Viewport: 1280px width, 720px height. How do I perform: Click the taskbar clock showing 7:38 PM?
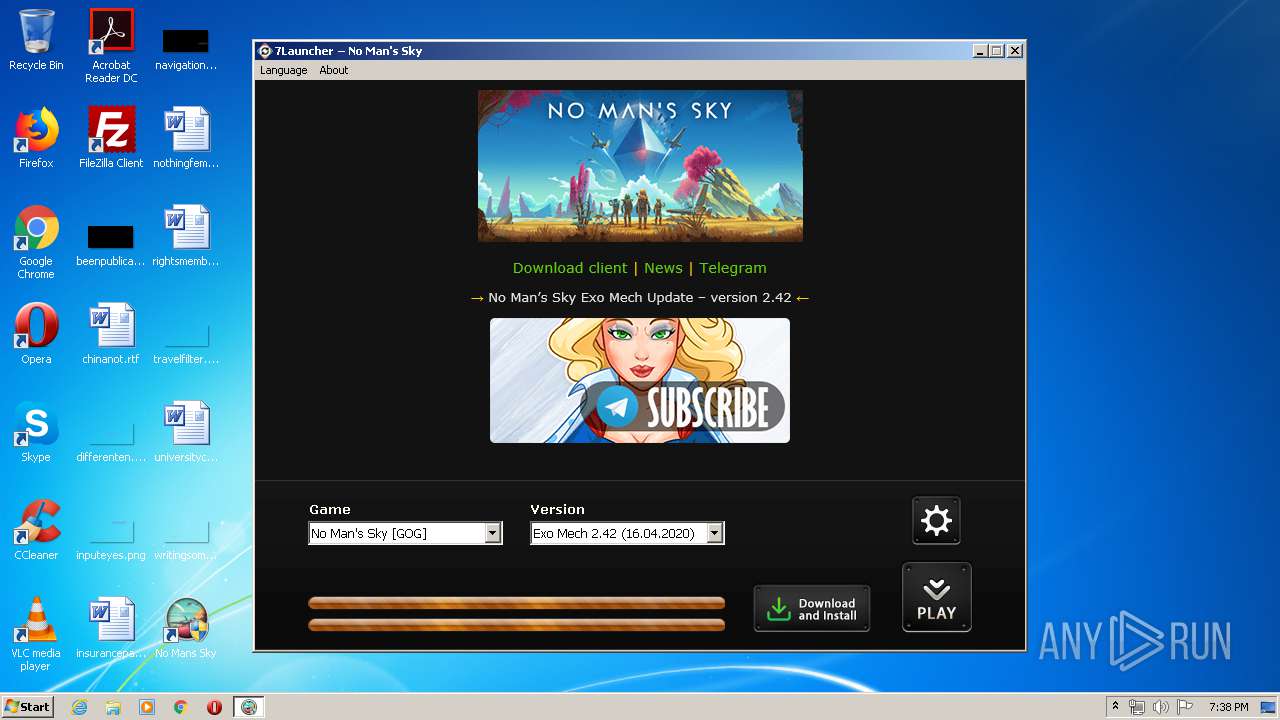tap(1228, 707)
